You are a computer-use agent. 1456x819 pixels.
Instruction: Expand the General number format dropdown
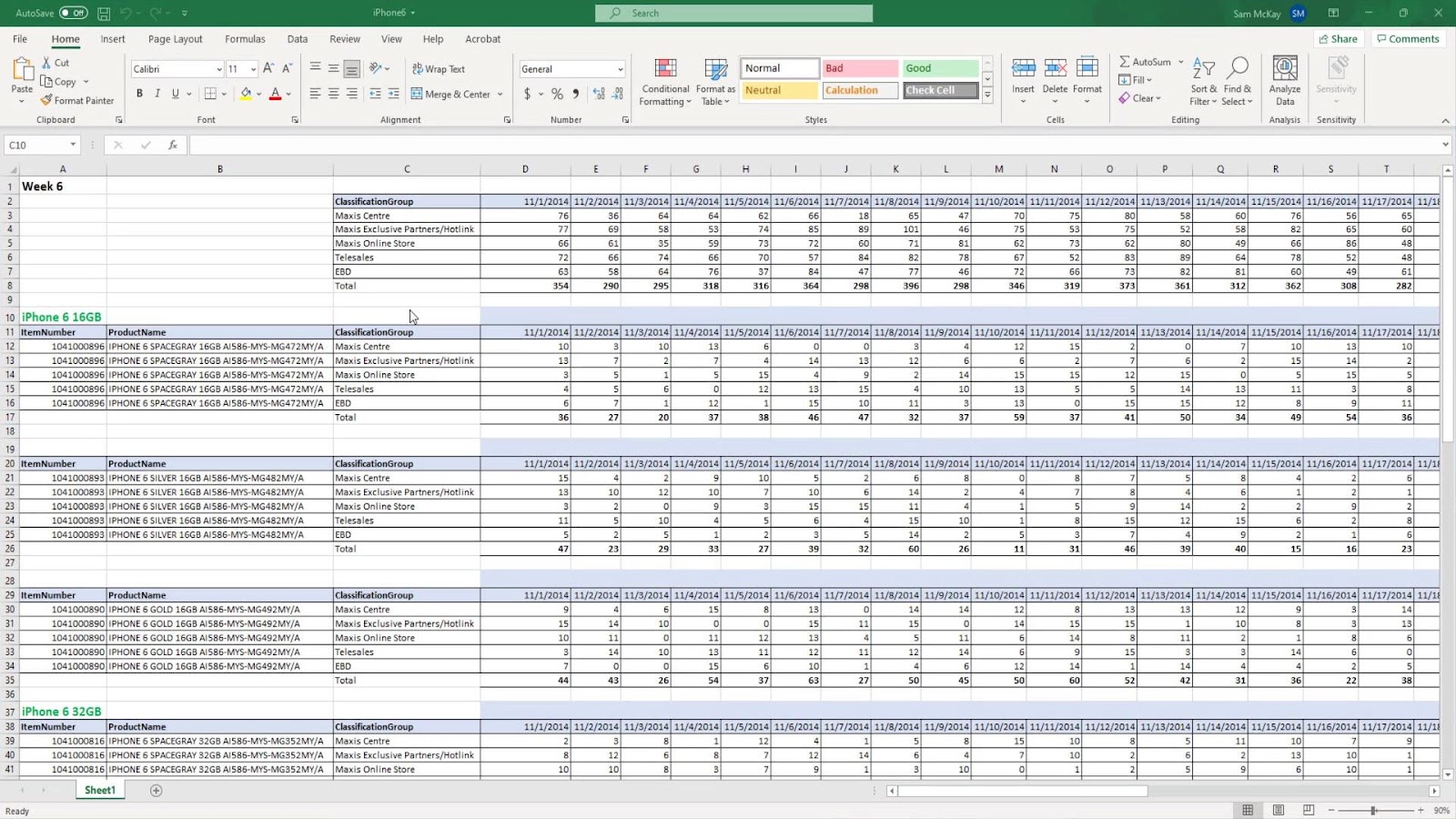[620, 69]
